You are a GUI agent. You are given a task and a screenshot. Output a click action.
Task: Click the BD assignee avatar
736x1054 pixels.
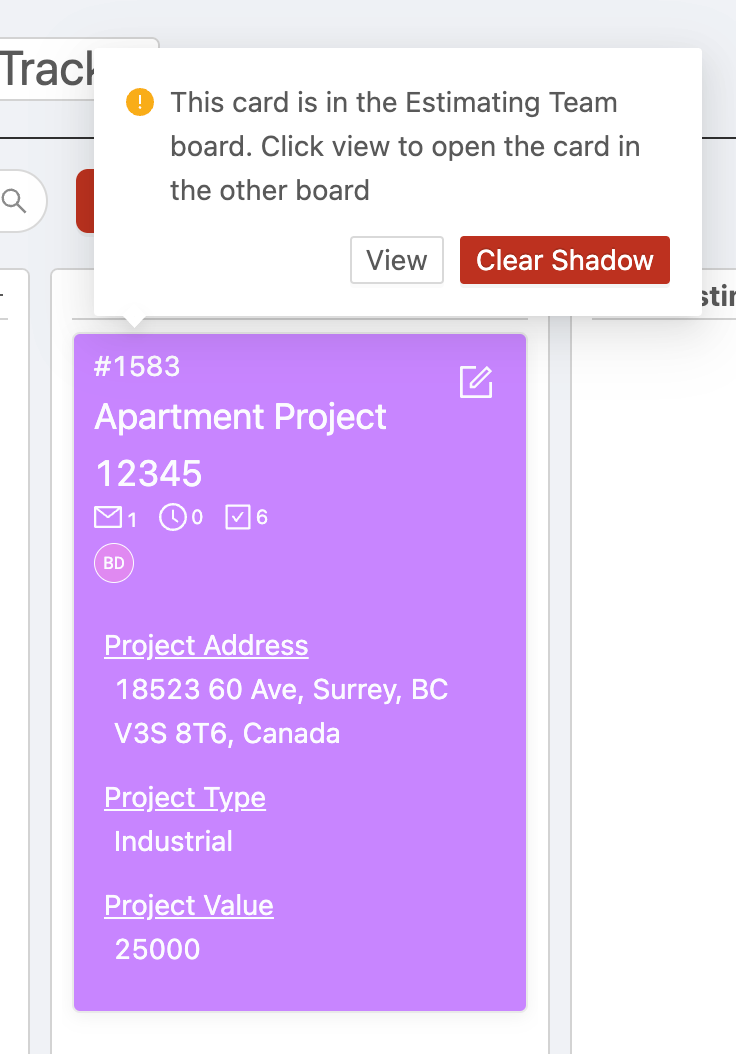[x=114, y=563]
